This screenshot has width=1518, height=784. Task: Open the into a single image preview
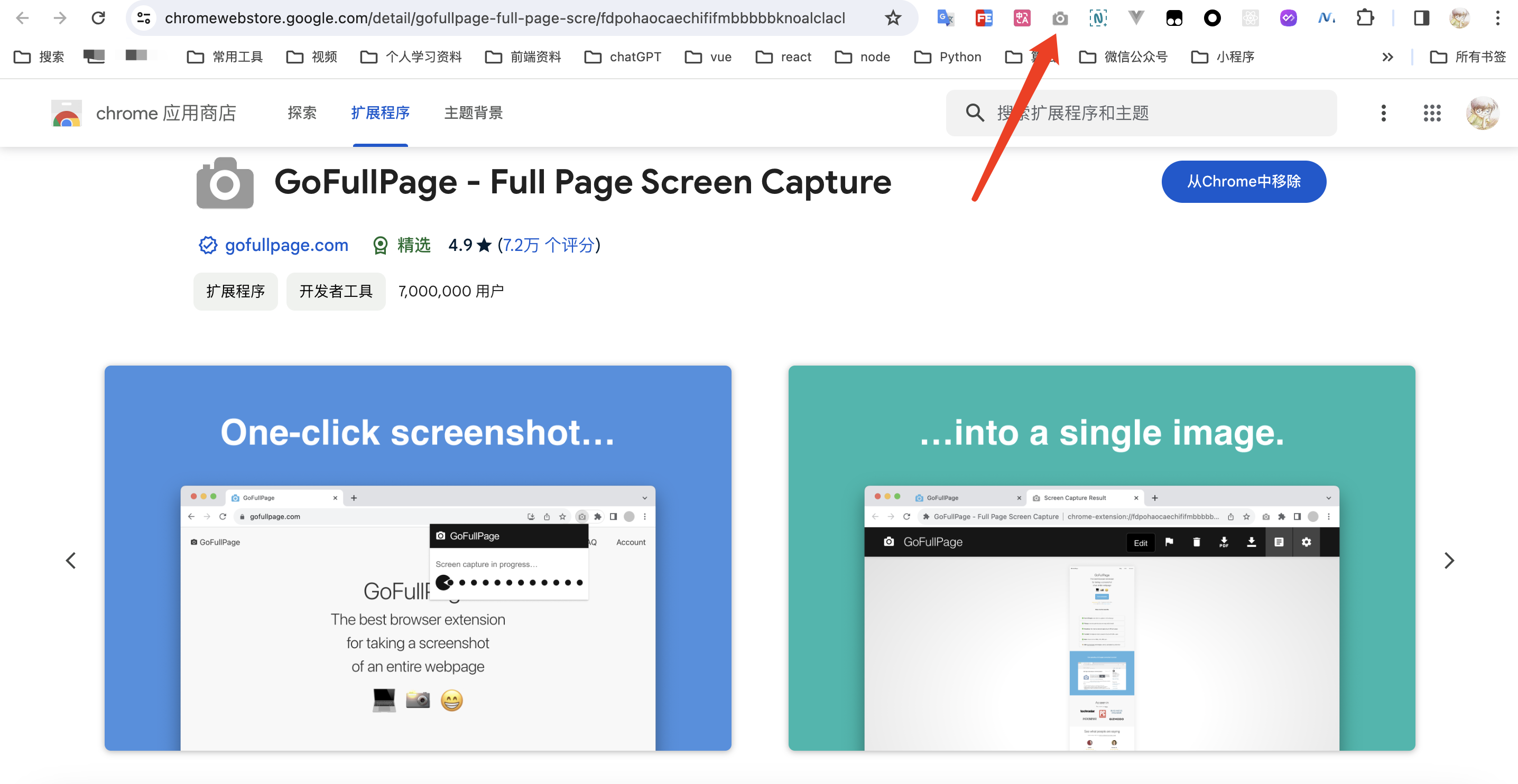tap(1102, 558)
